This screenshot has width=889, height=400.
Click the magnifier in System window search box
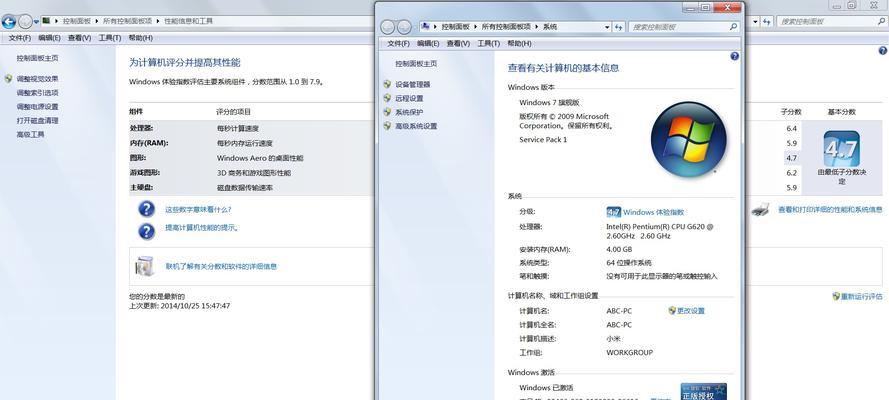pyautogui.click(x=733, y=27)
